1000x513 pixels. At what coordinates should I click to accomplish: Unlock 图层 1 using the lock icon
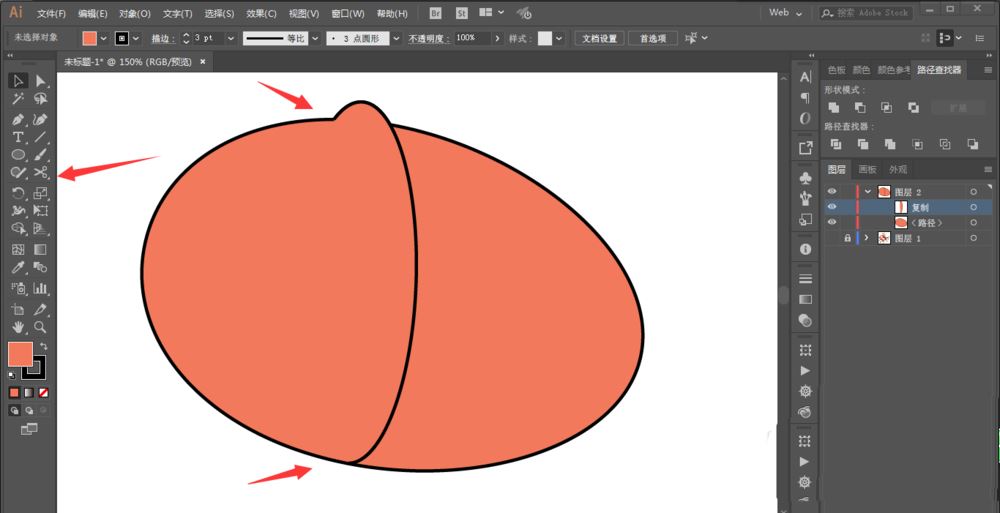click(847, 238)
